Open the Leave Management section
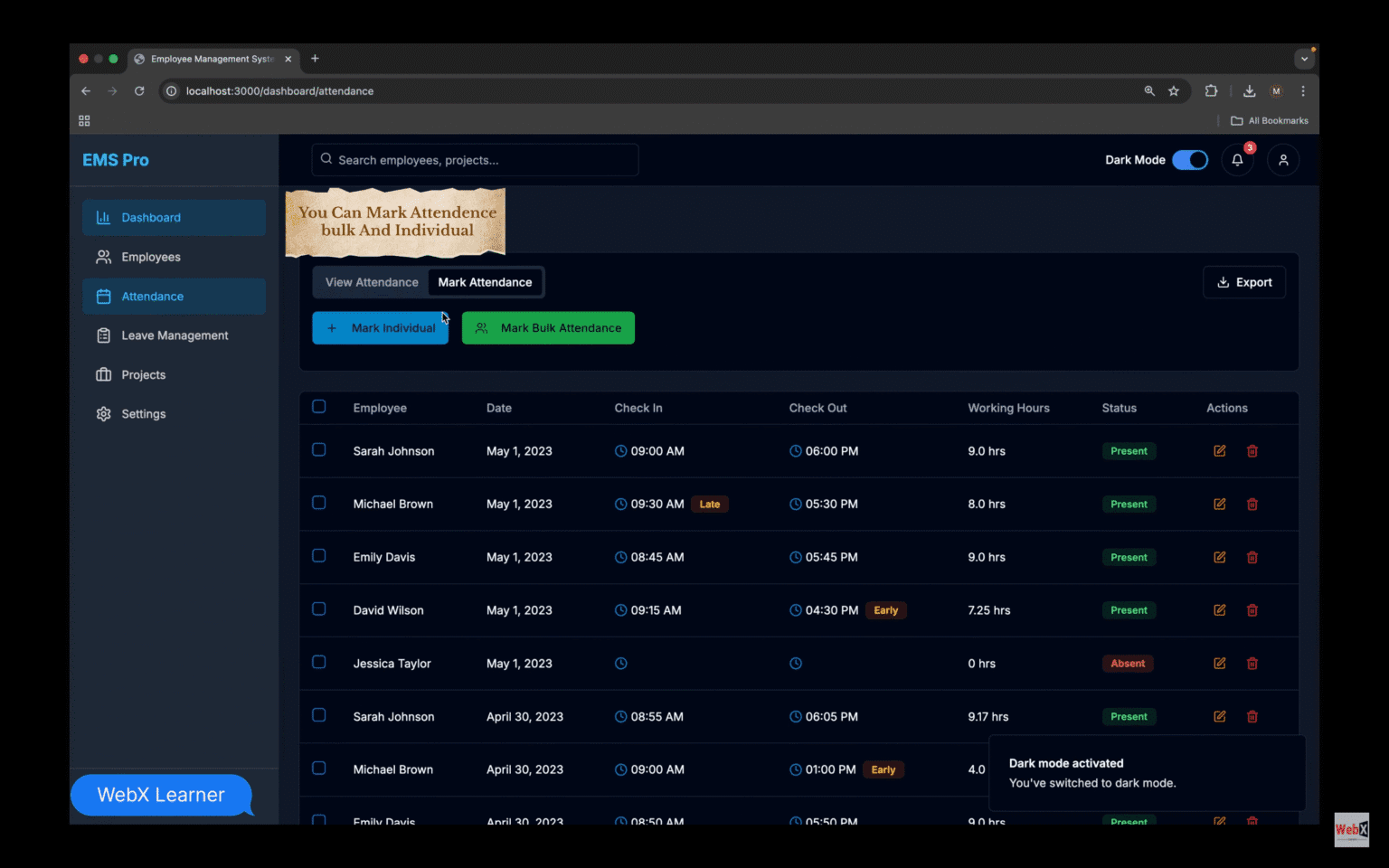Screen dimensions: 1389x868 [x=175, y=335]
